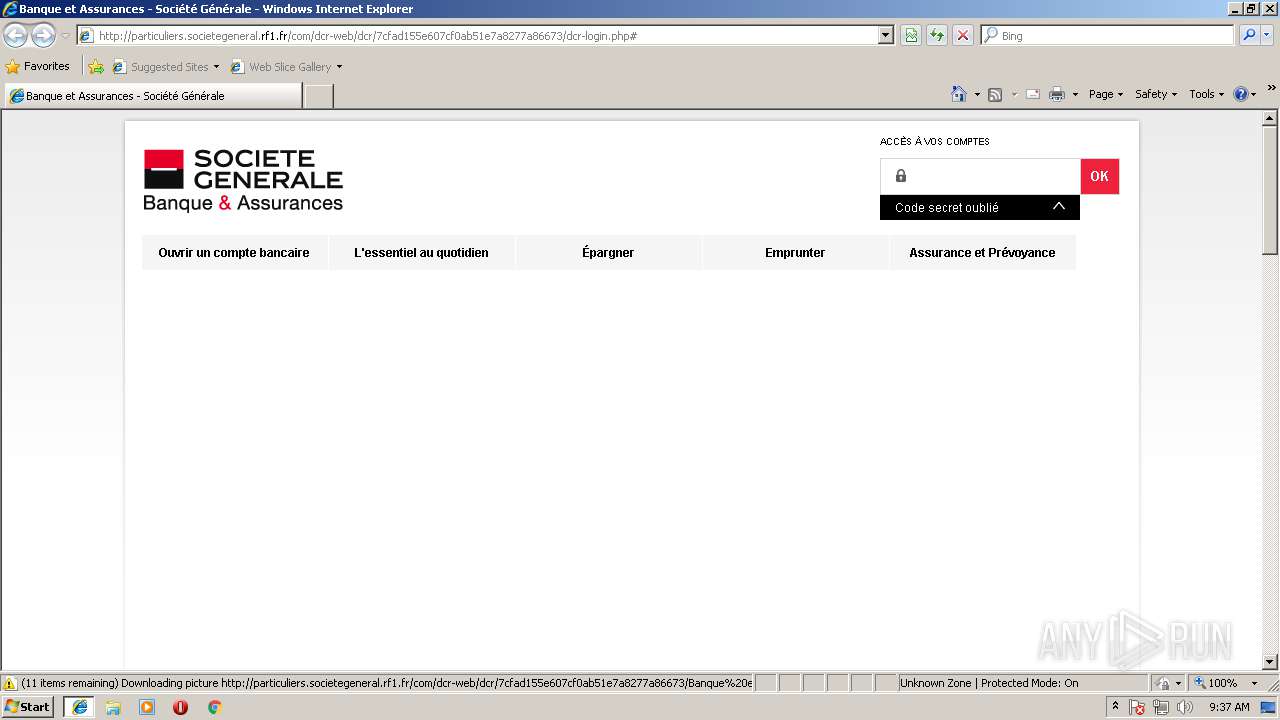Viewport: 1280px width, 720px height.
Task: Click the red OK login button
Action: tap(1100, 176)
